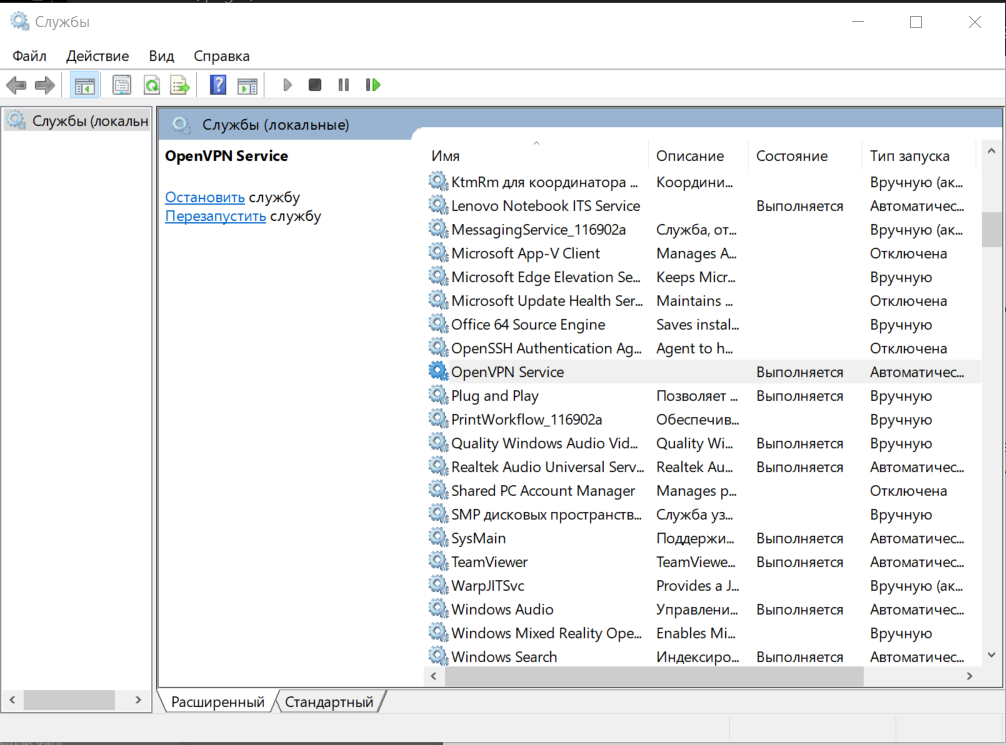This screenshot has width=1006, height=745.
Task: Click the services list scroll-down arrow
Action: pos(991,655)
